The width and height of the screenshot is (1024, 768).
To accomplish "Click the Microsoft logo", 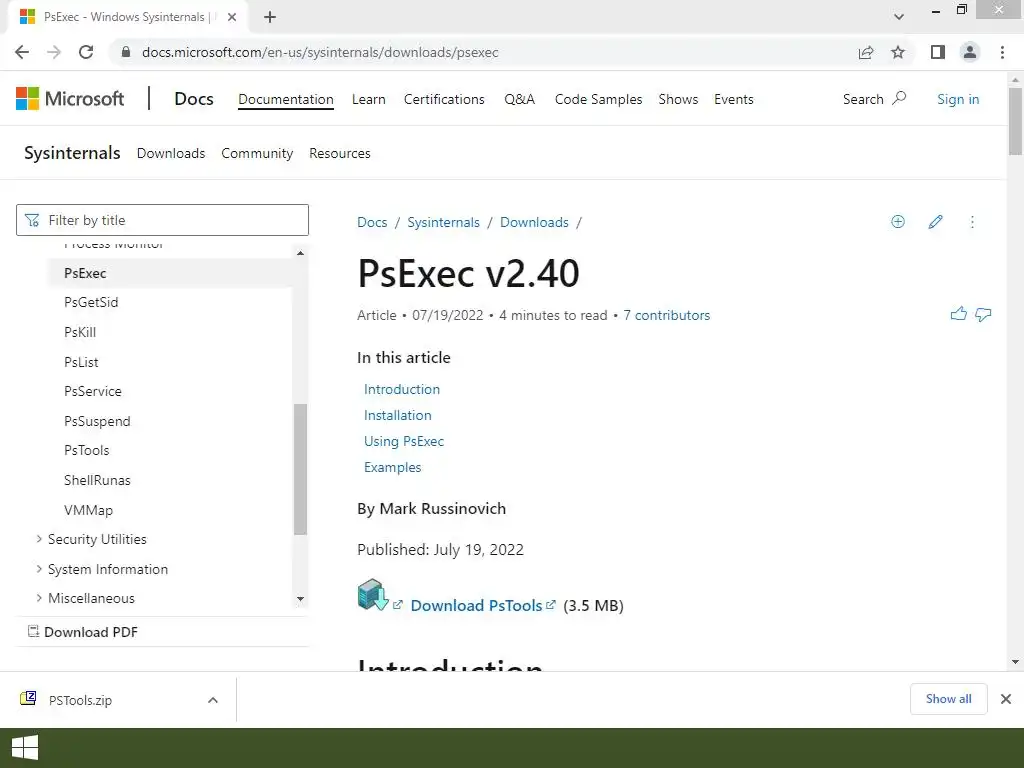I will pyautogui.click(x=70, y=99).
